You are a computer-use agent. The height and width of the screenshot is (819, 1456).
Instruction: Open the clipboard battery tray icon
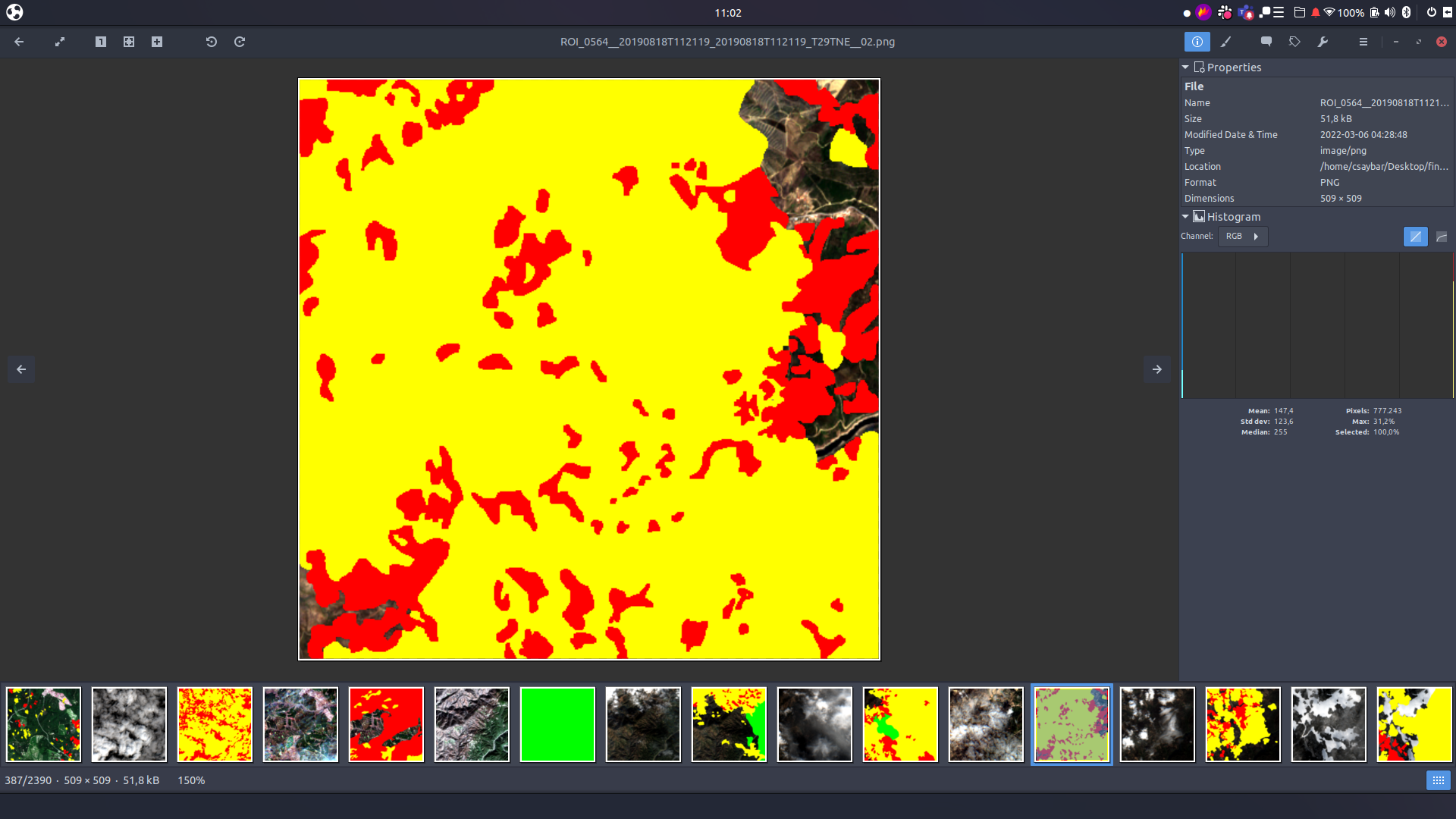click(x=1374, y=12)
